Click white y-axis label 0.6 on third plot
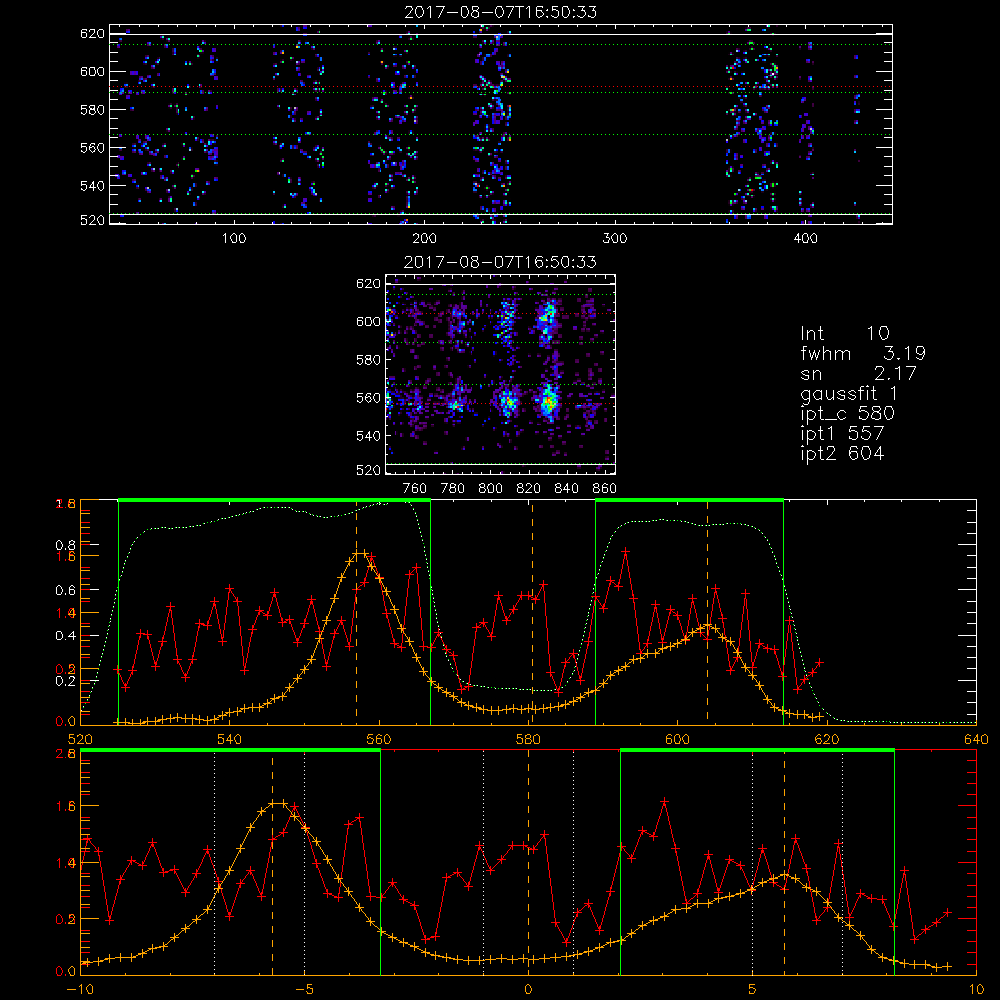Viewport: 1000px width, 1000px height. pos(65,591)
